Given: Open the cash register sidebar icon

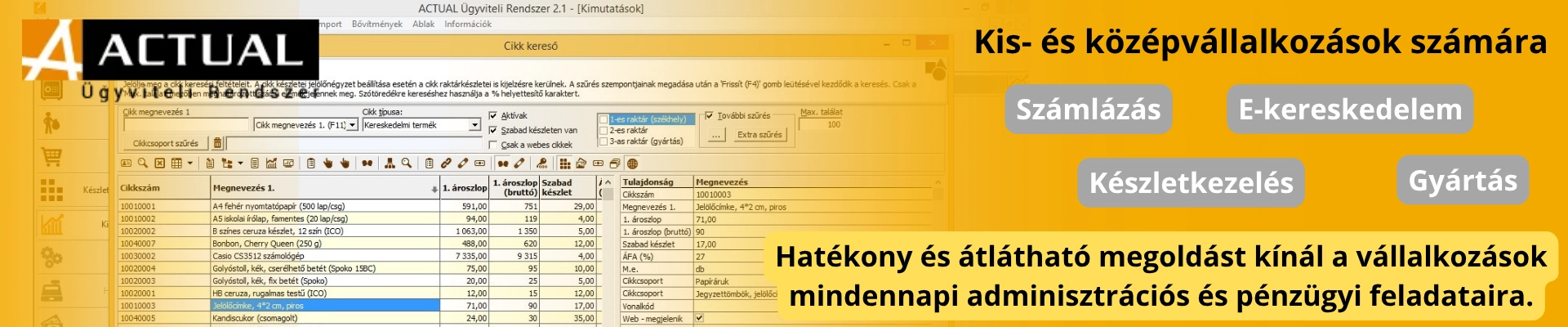Looking at the screenshot, I should [x=51, y=290].
